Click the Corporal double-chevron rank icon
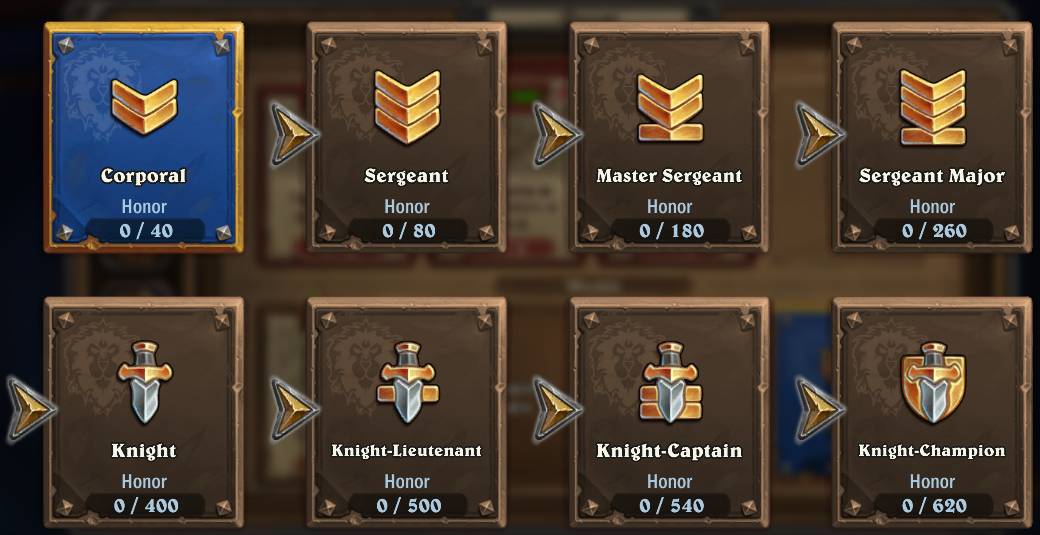1040x535 pixels. (144, 106)
